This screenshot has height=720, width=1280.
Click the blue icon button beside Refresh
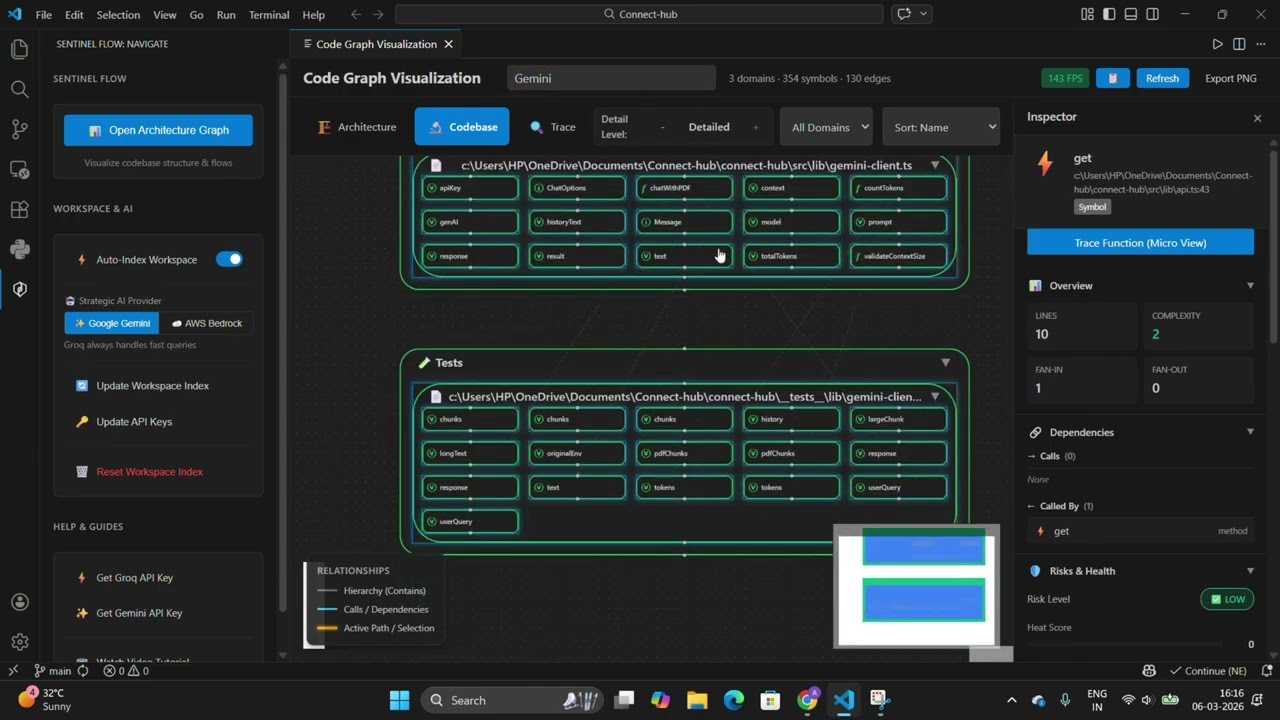click(1112, 78)
